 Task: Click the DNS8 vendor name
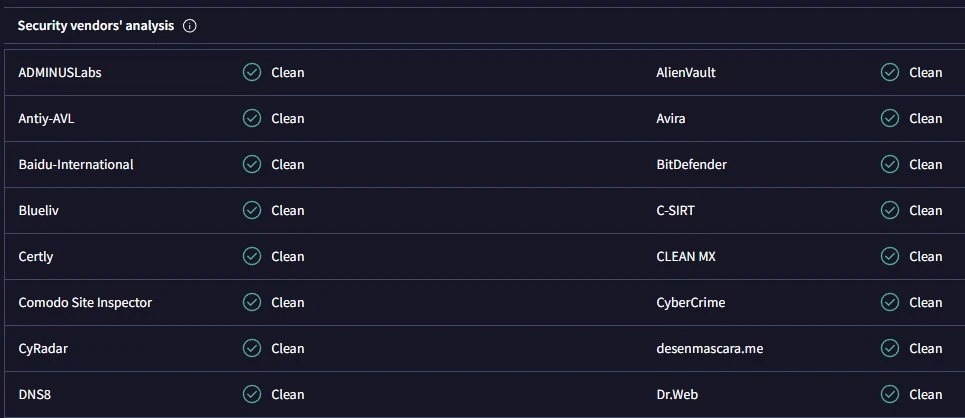click(34, 394)
